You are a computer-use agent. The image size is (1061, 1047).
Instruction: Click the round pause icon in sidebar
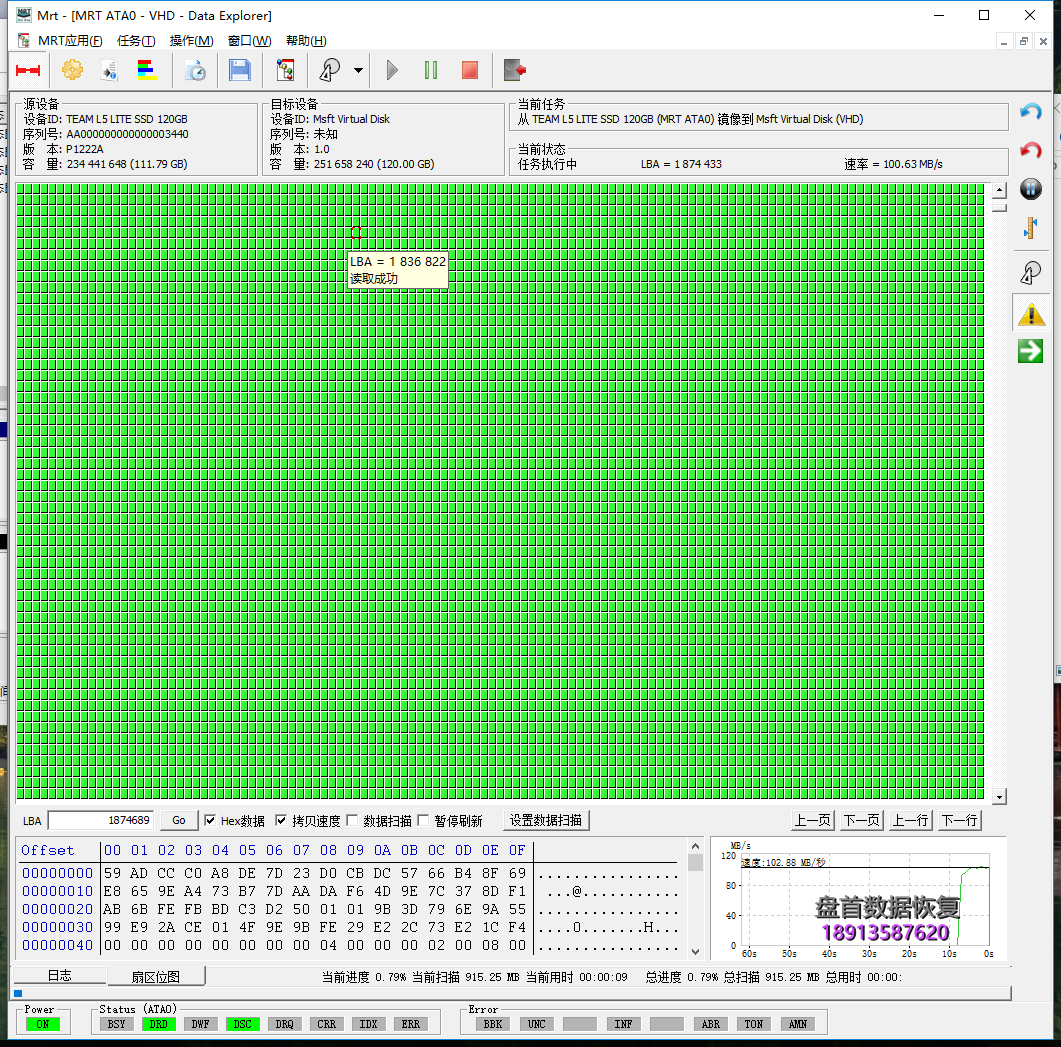(1030, 189)
